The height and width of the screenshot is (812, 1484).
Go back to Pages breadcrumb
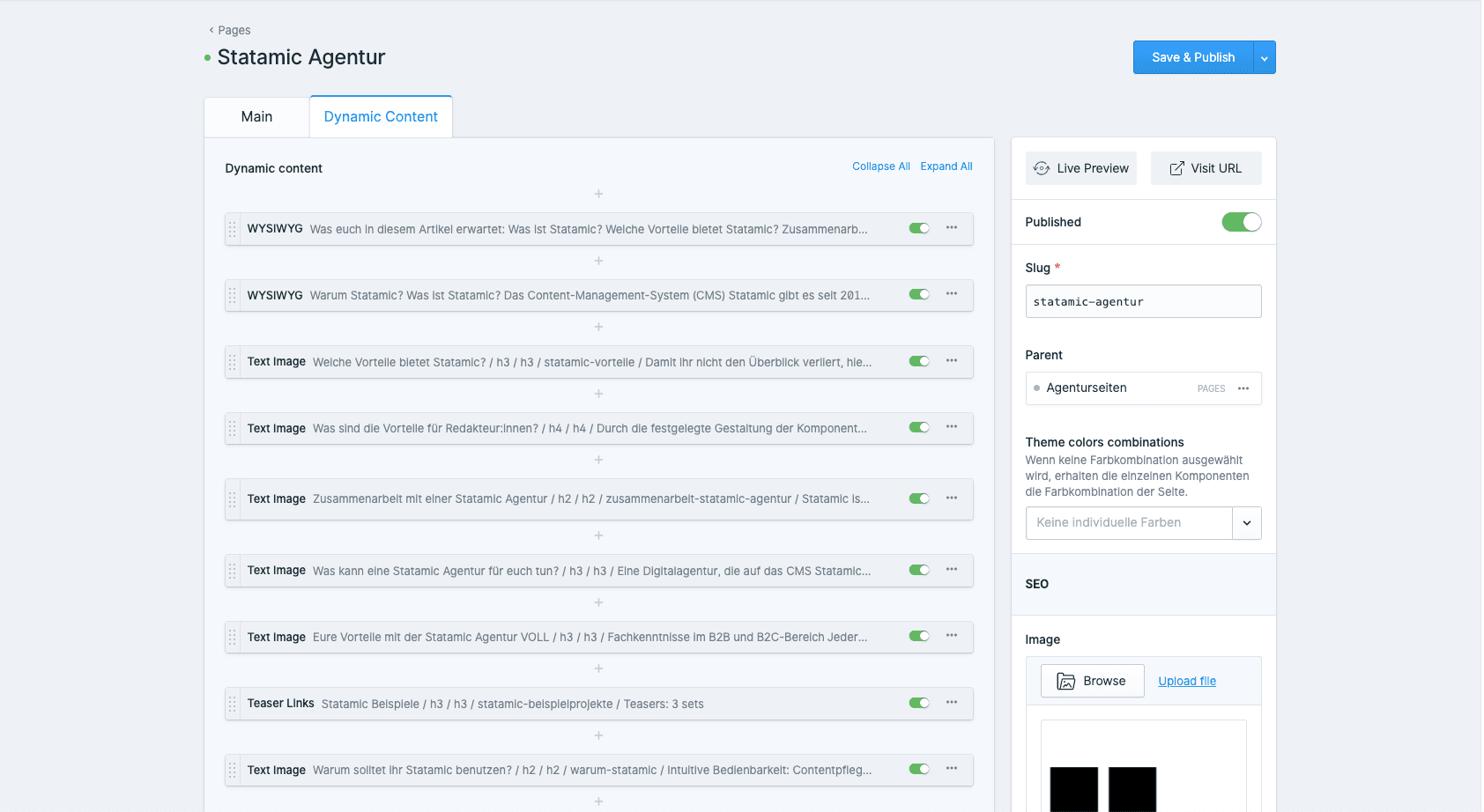point(230,30)
